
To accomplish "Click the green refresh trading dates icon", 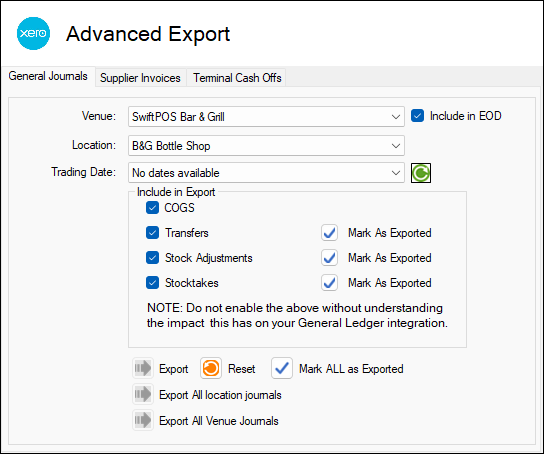I will (421, 173).
